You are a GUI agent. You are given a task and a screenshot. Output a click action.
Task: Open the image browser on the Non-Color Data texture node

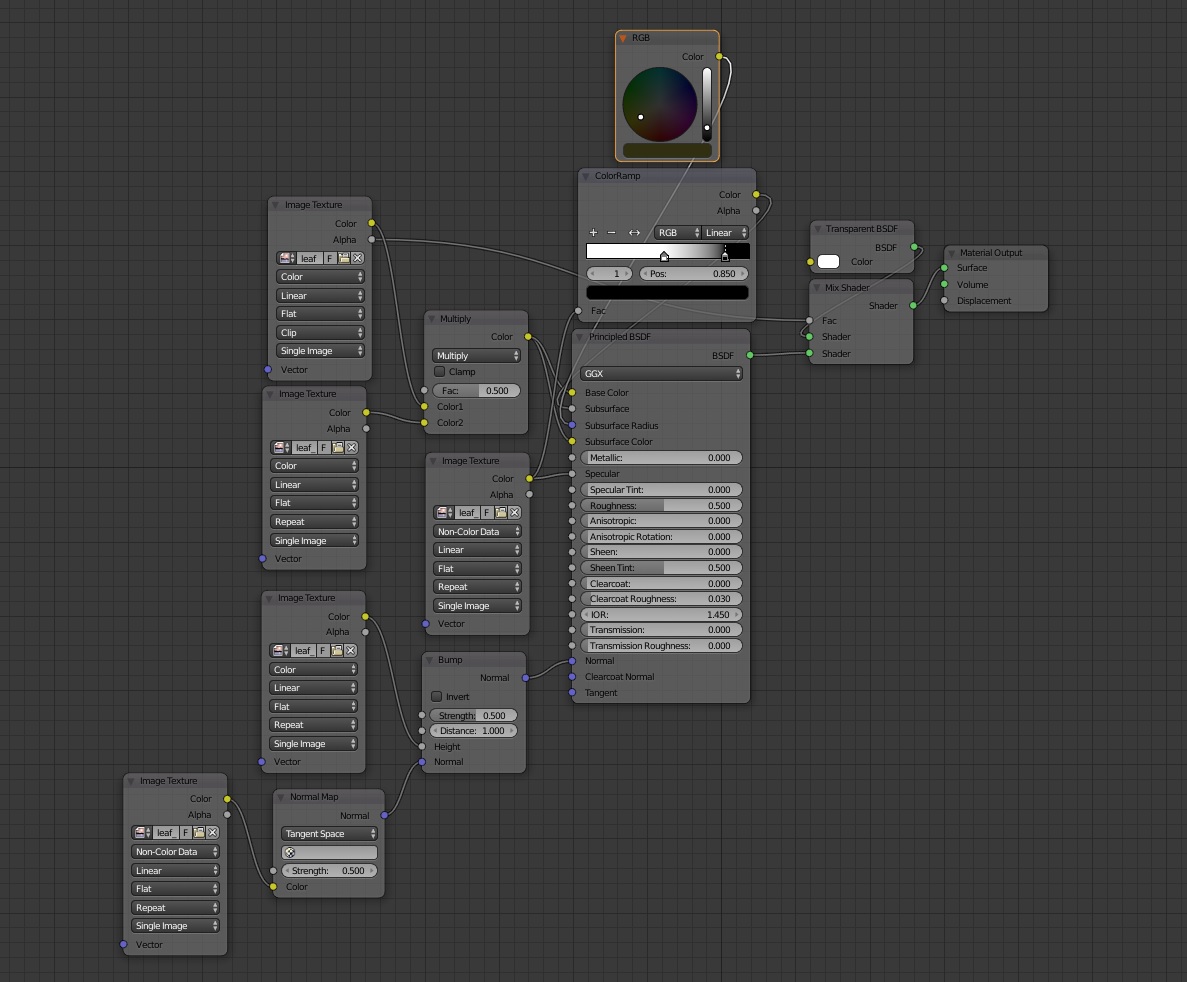pos(443,512)
